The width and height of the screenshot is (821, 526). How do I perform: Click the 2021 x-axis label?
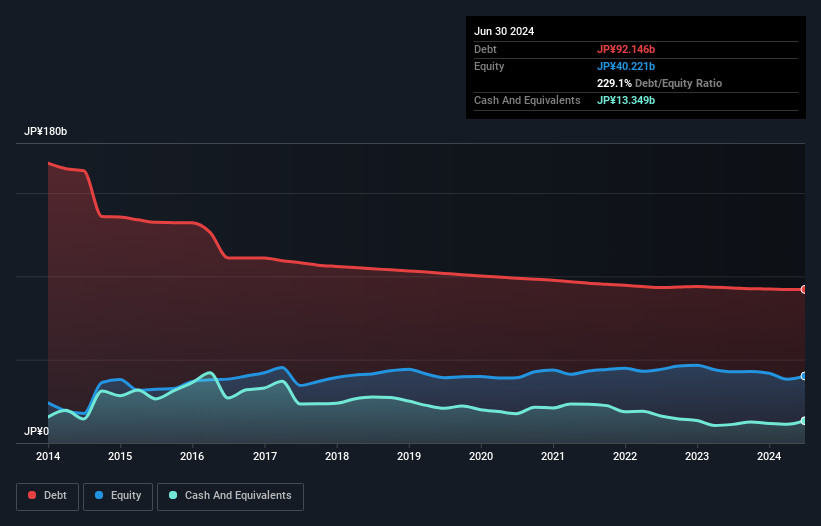point(553,456)
